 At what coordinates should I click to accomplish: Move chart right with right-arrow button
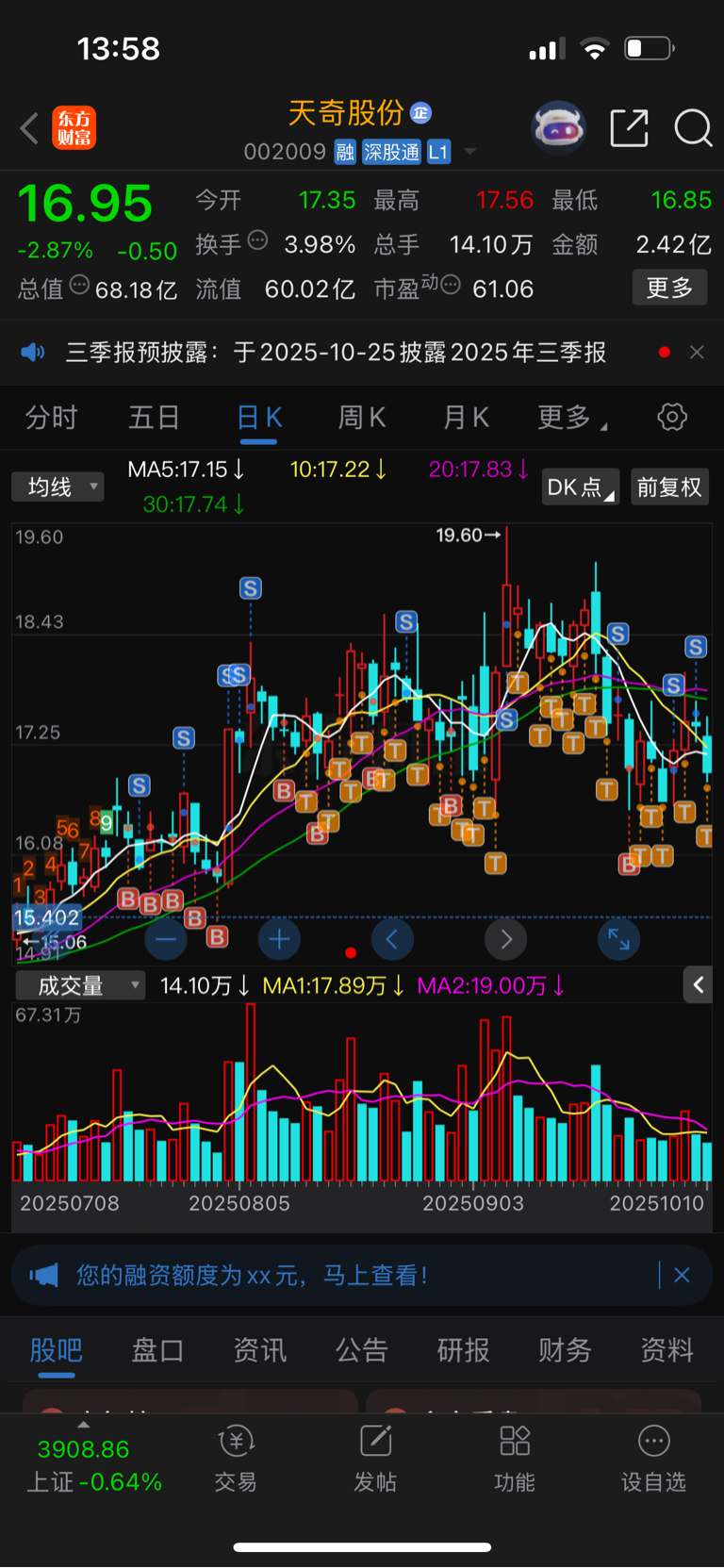[x=506, y=939]
